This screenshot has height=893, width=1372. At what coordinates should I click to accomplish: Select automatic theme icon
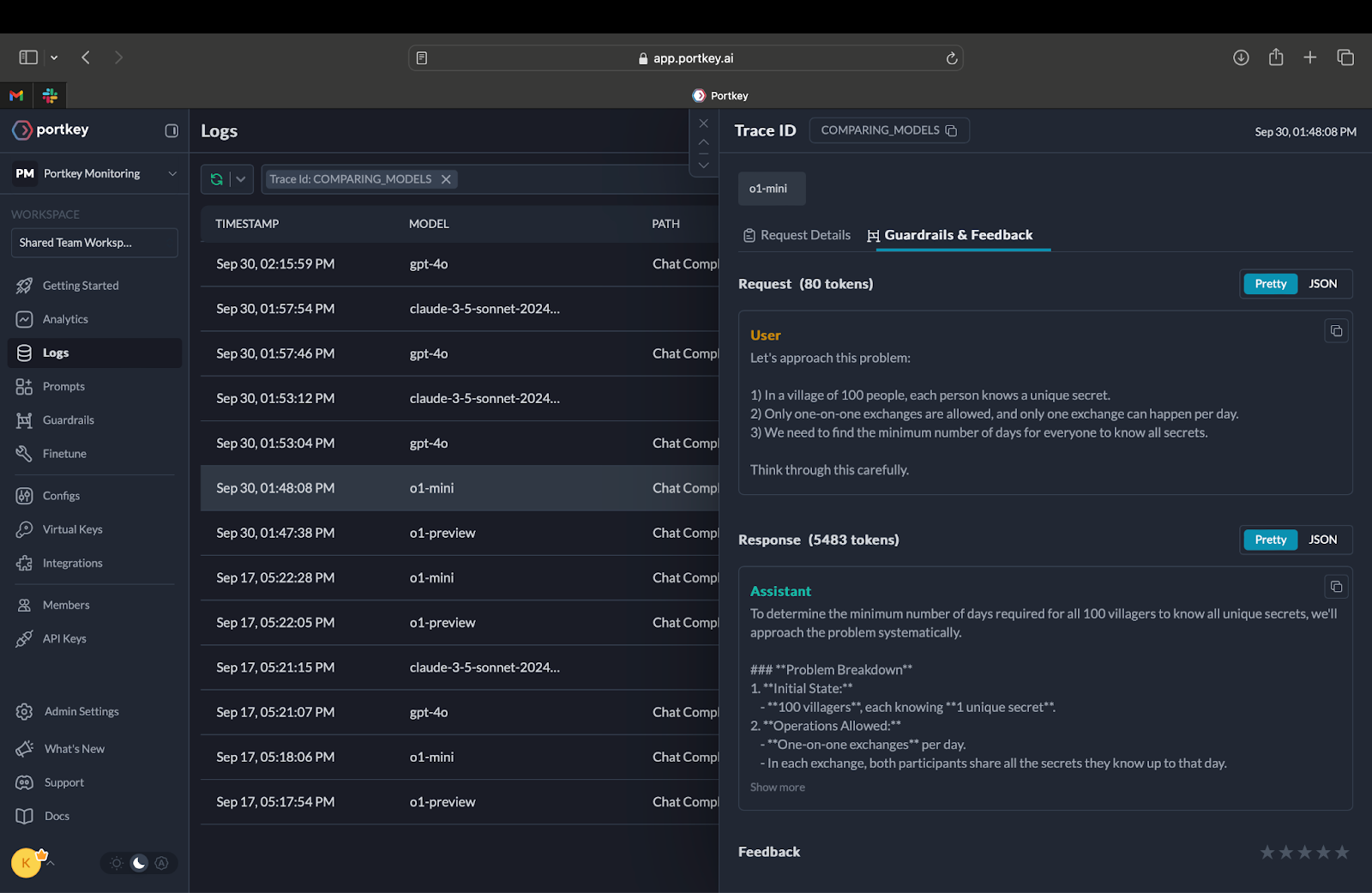pyautogui.click(x=161, y=863)
